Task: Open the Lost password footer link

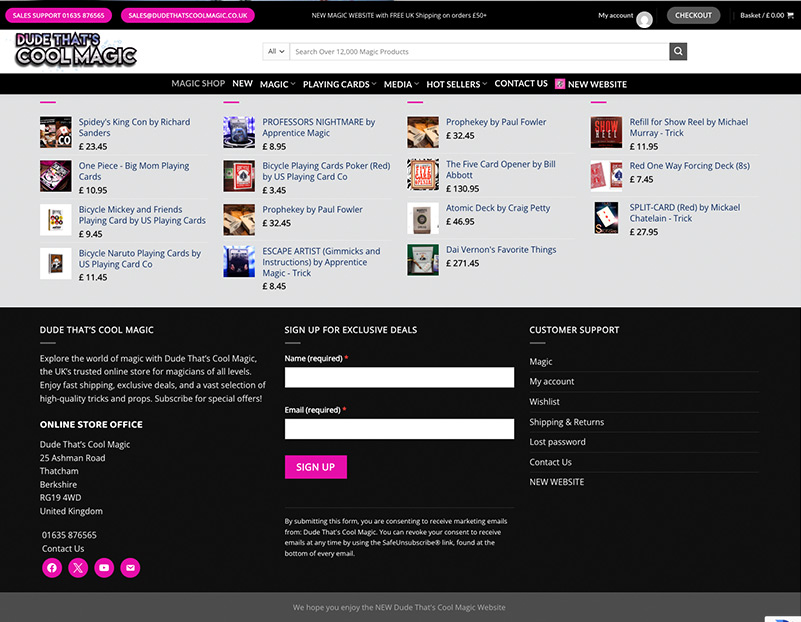Action: tap(557, 442)
